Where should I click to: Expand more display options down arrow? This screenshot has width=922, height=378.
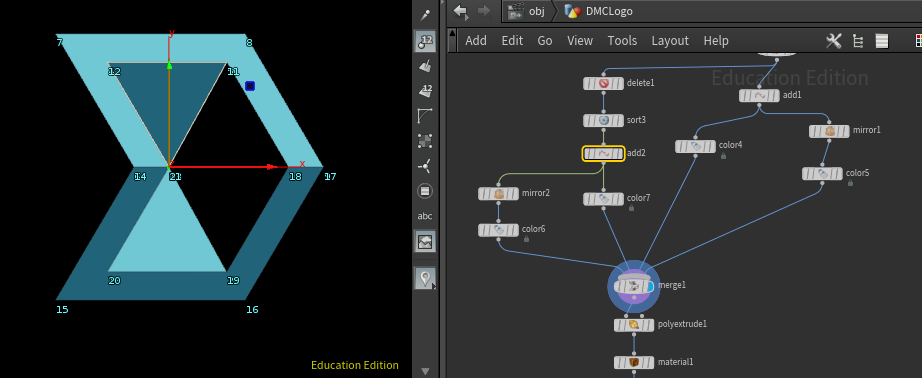(x=425, y=371)
